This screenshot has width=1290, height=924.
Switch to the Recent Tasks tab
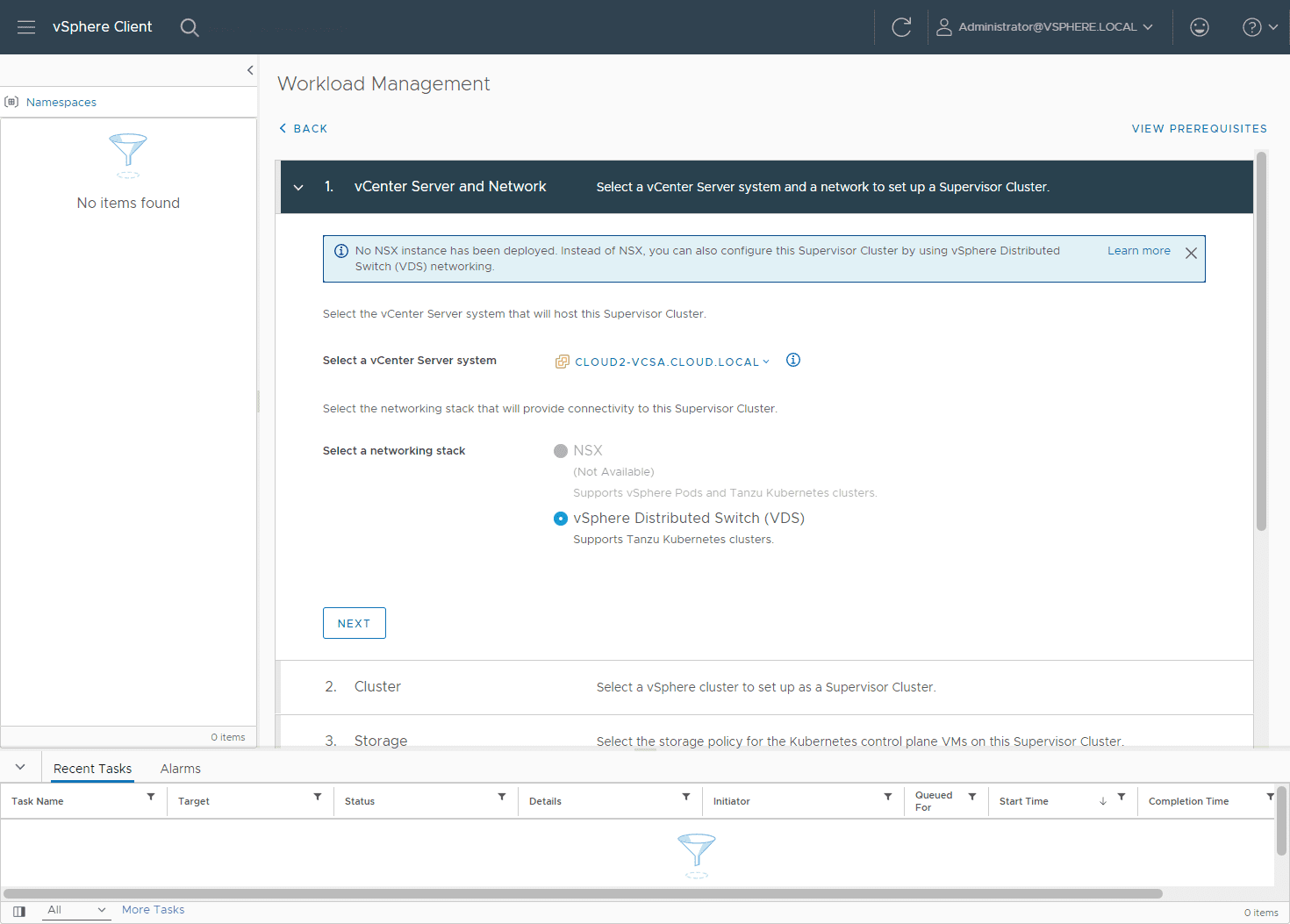92,769
